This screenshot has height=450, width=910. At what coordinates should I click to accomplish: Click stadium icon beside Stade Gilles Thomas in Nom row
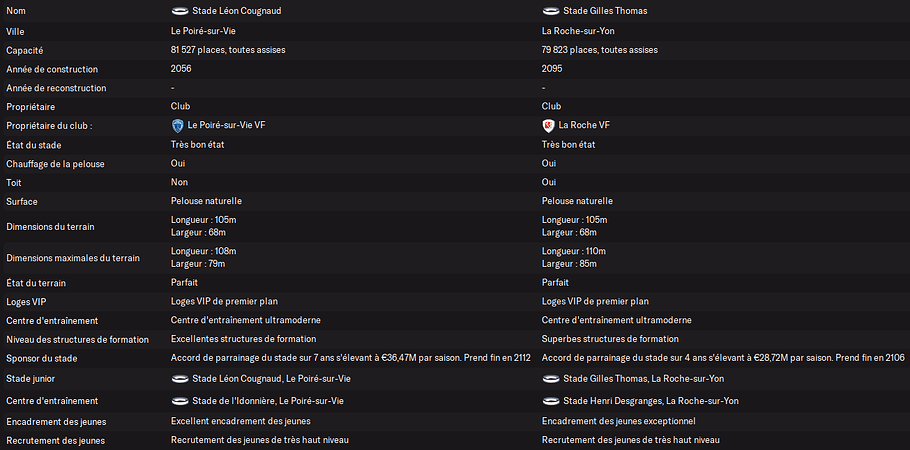(x=550, y=11)
